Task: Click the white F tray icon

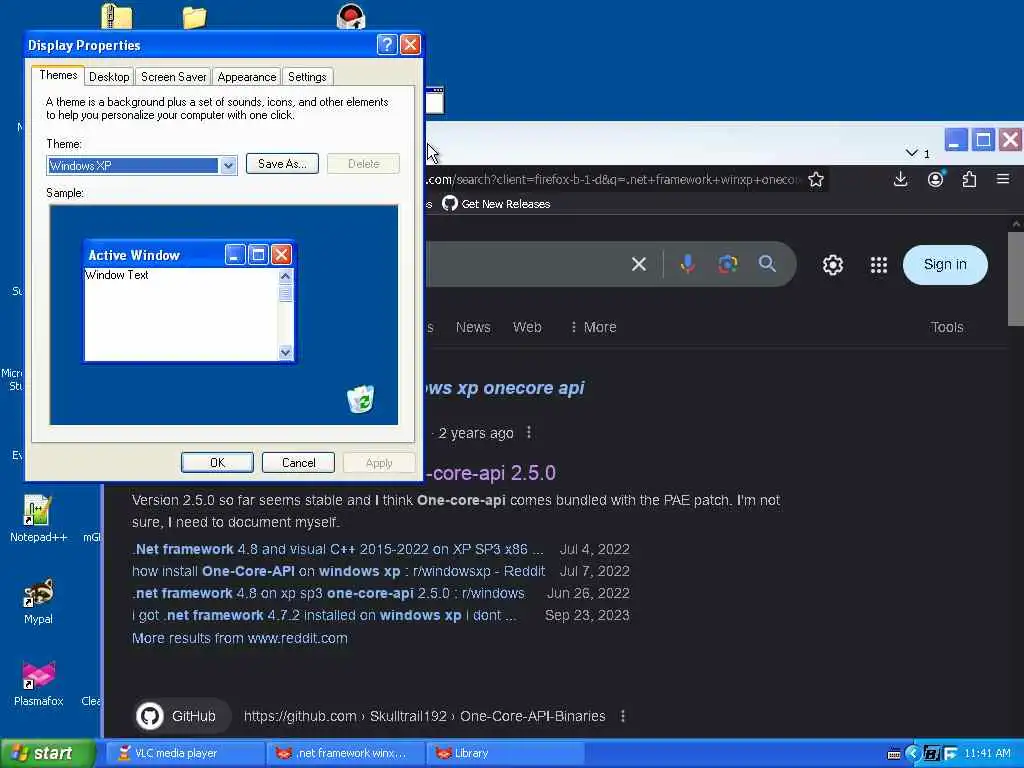Action: click(x=950, y=754)
